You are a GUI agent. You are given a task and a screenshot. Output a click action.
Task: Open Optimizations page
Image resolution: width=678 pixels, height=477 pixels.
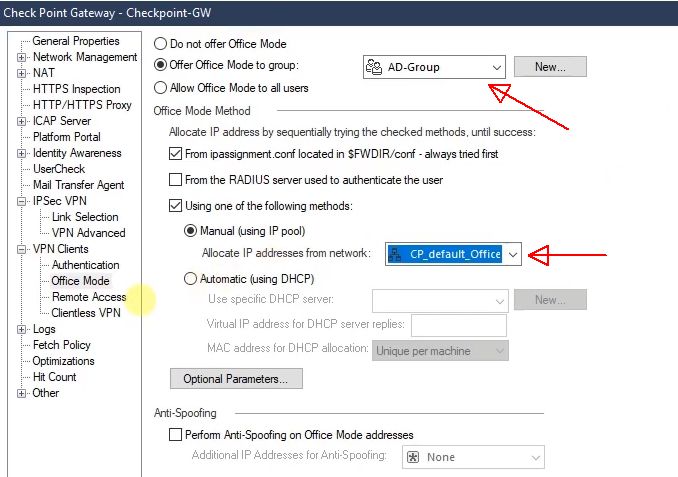pos(64,361)
